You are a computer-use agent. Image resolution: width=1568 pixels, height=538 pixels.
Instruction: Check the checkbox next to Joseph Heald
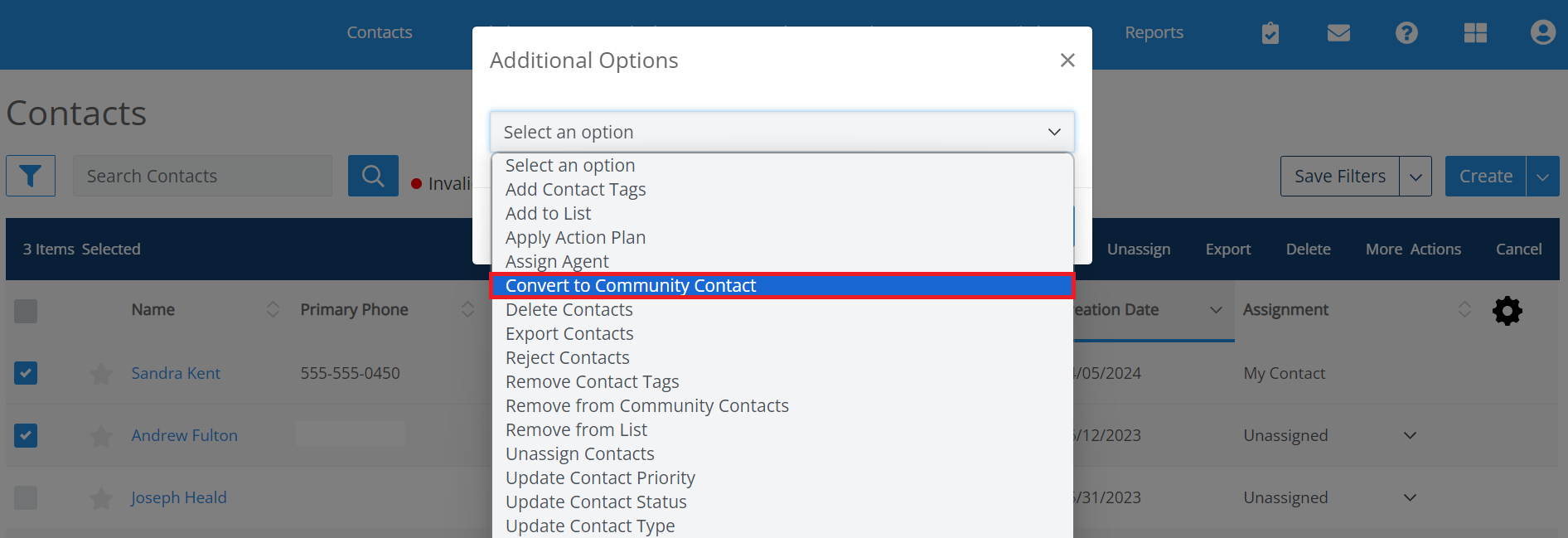[x=26, y=497]
